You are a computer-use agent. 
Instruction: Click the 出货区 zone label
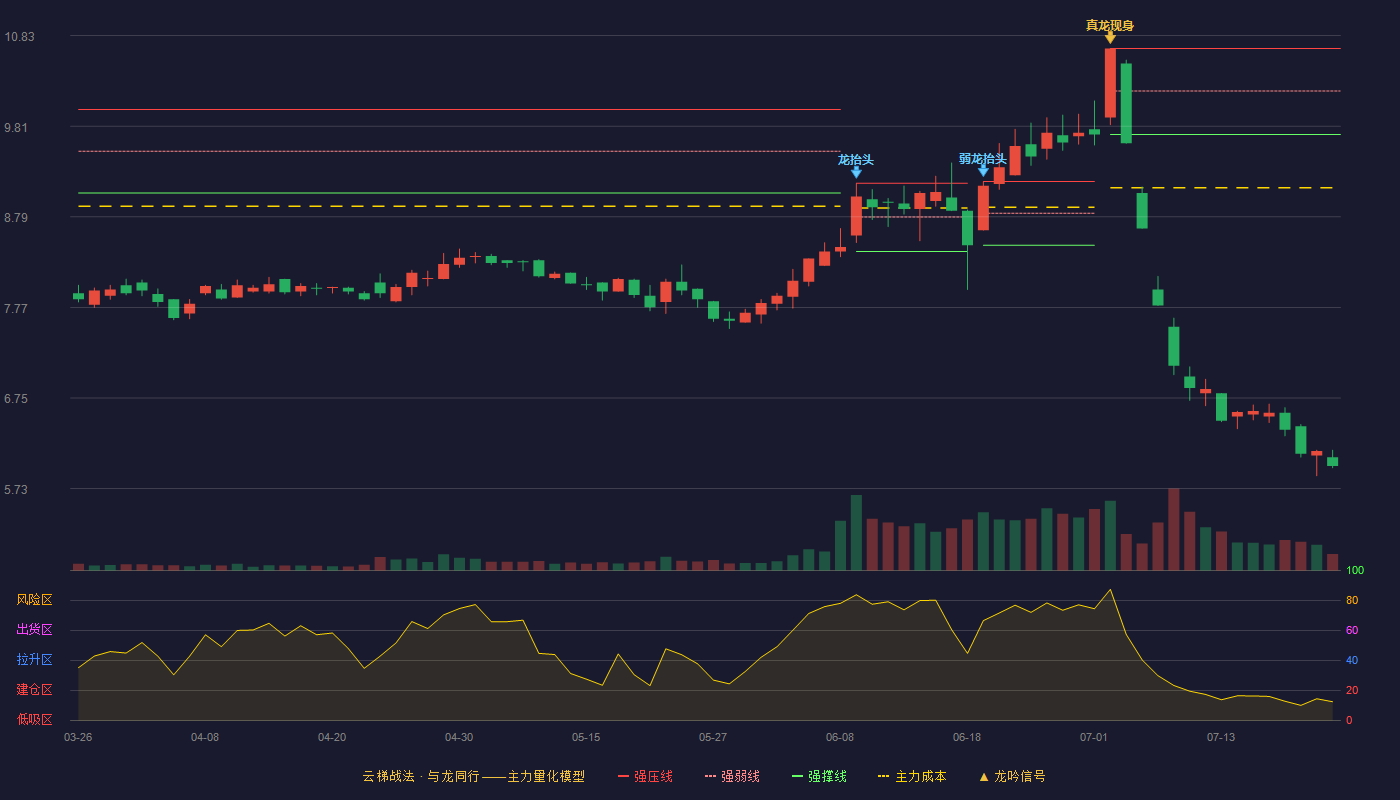coord(34,630)
